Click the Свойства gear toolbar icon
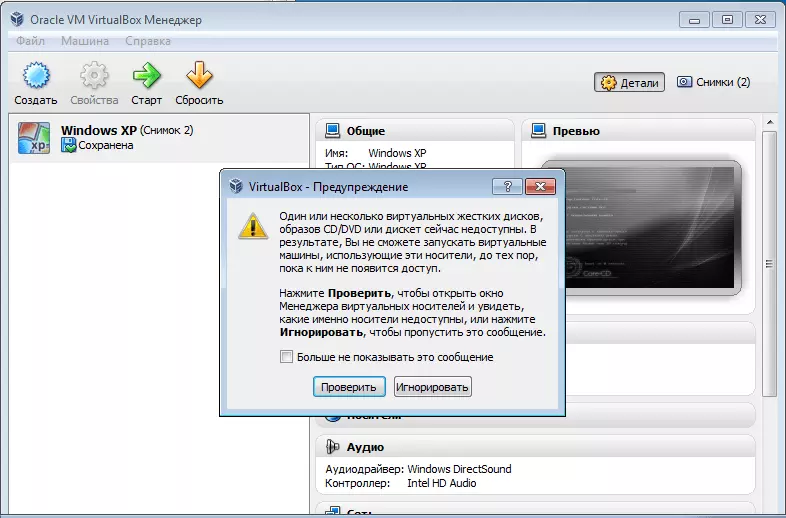786x518 pixels. 94,75
